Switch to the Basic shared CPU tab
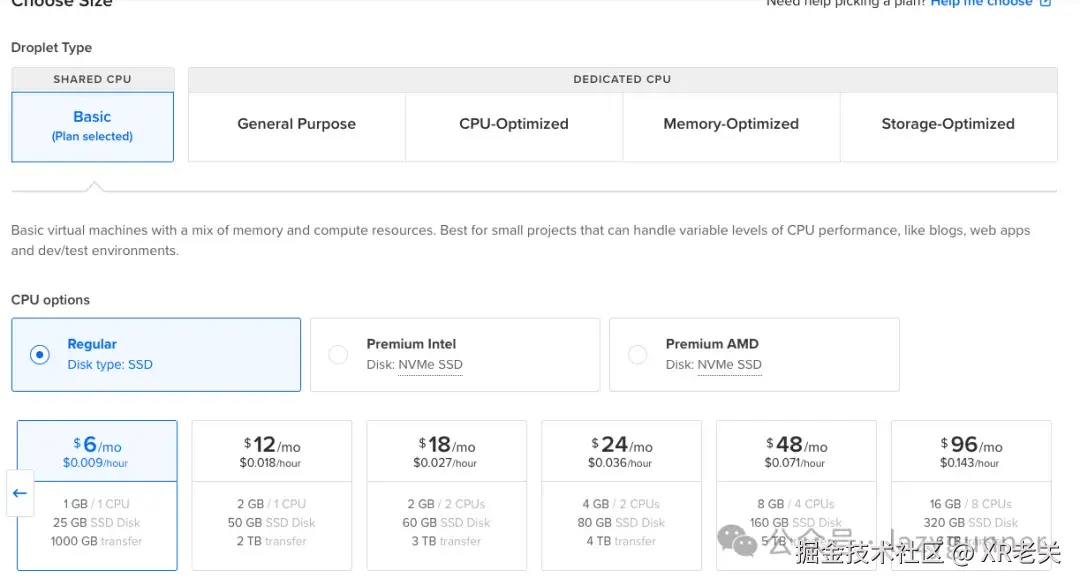 (92, 126)
